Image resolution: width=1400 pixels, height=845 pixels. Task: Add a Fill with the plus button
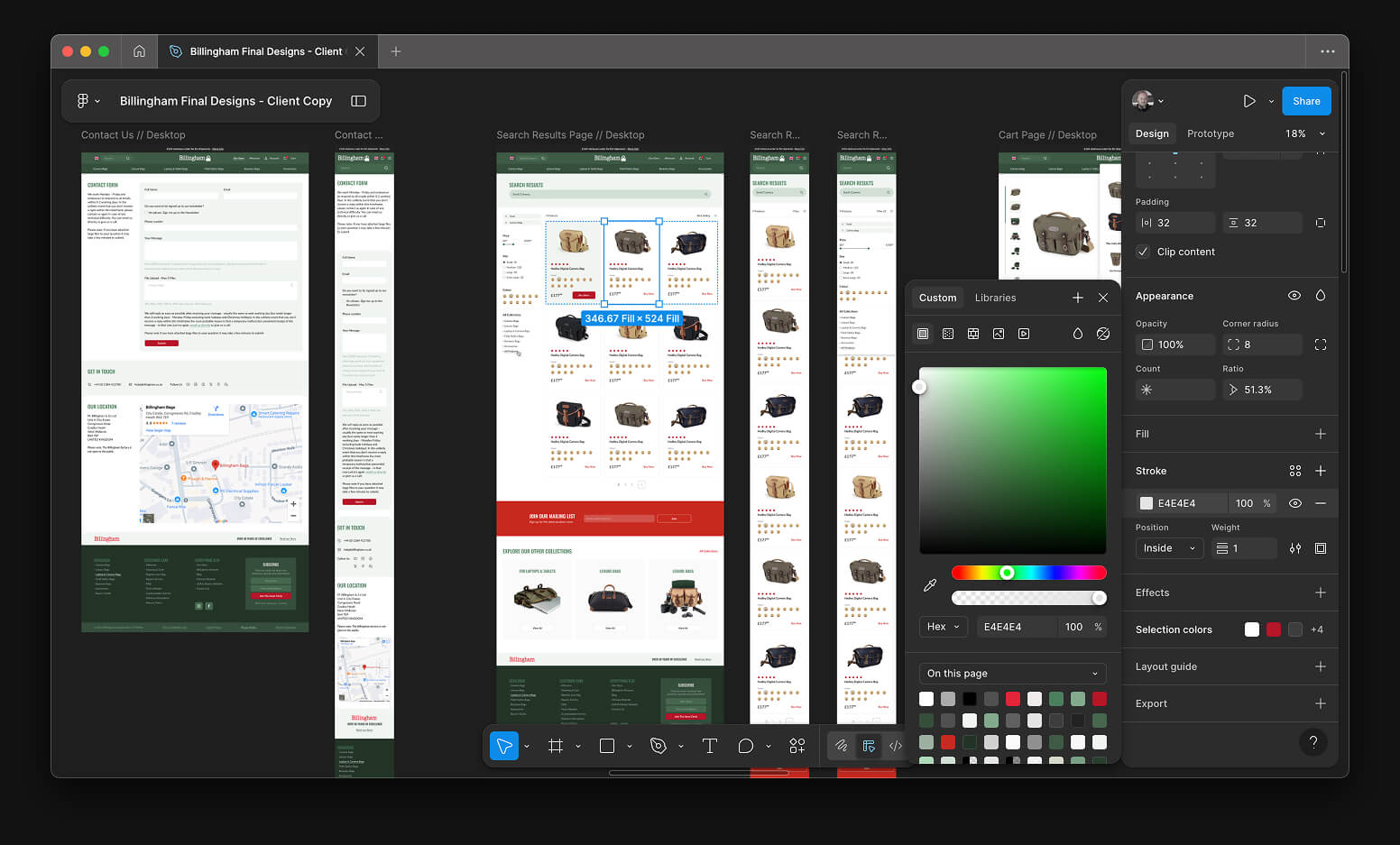[x=1321, y=434]
